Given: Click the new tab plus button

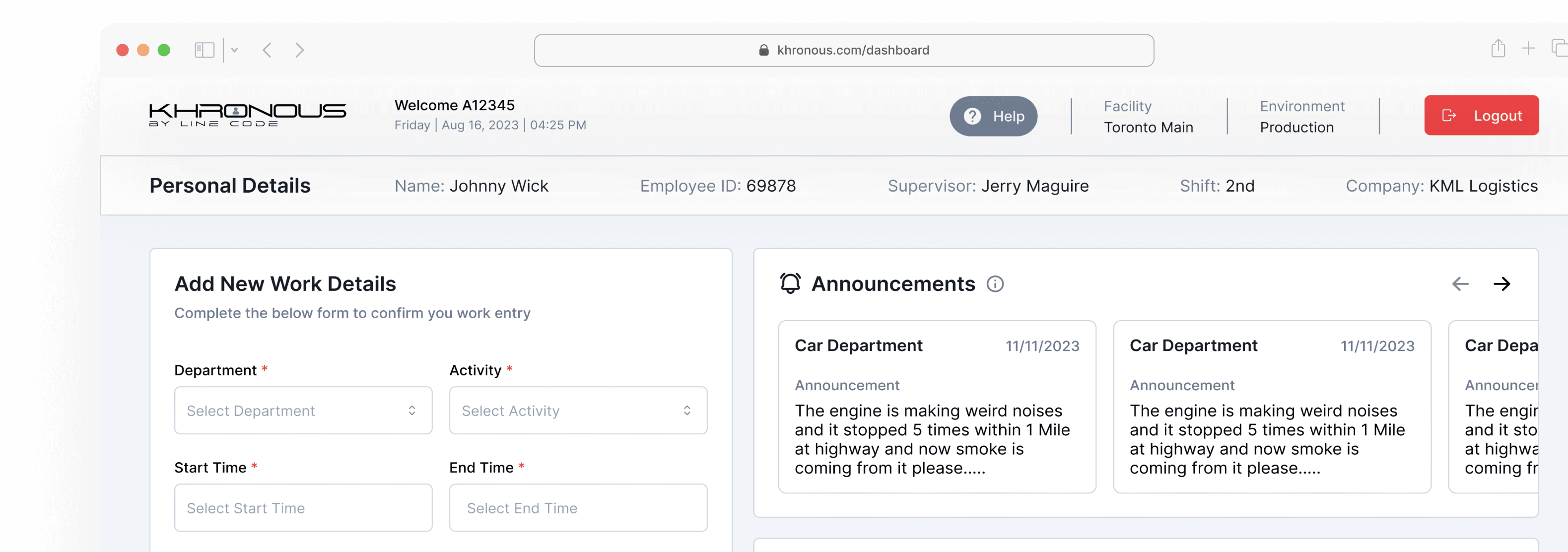Looking at the screenshot, I should 1529,48.
